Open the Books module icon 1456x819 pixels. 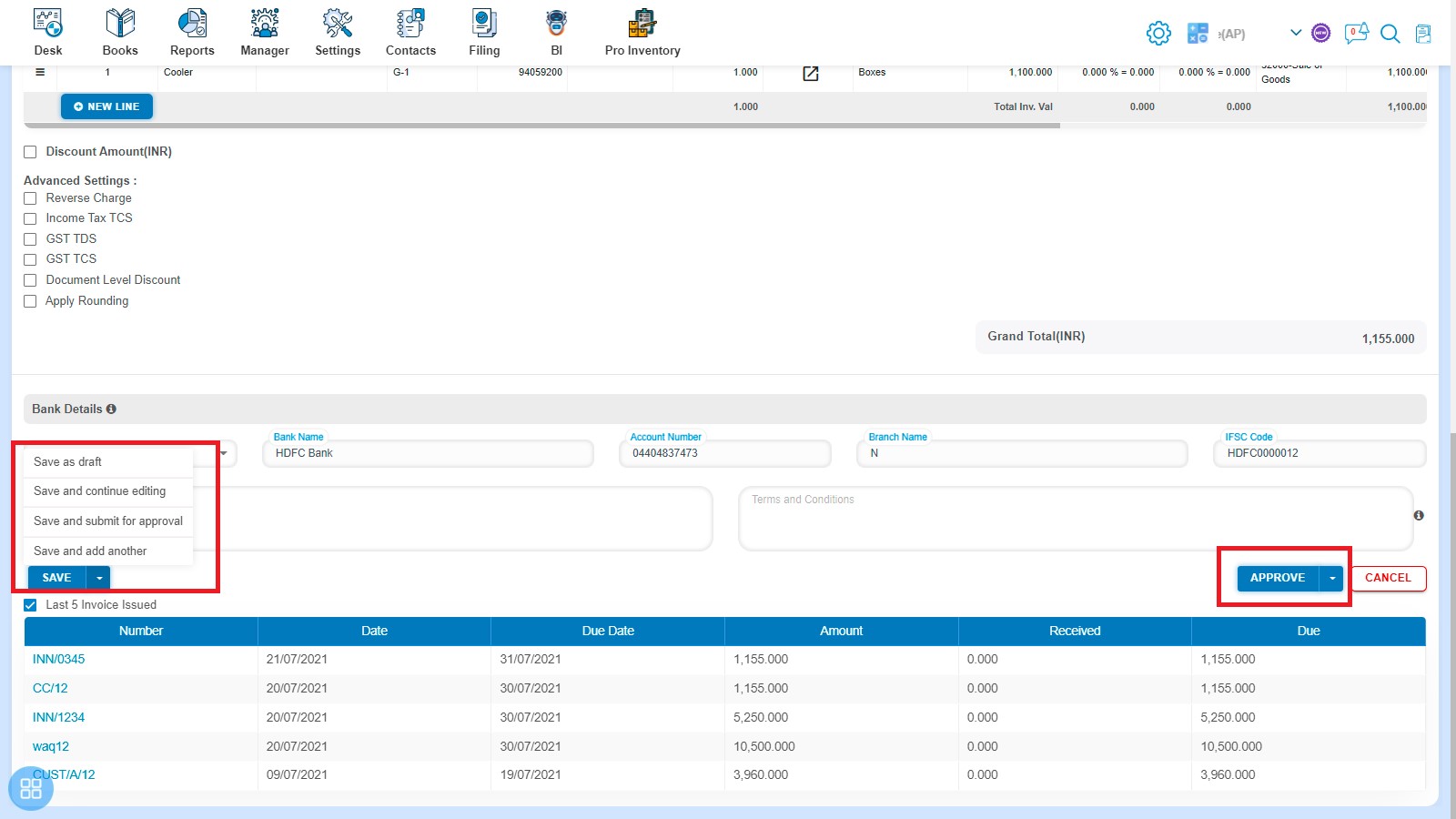pyautogui.click(x=120, y=23)
